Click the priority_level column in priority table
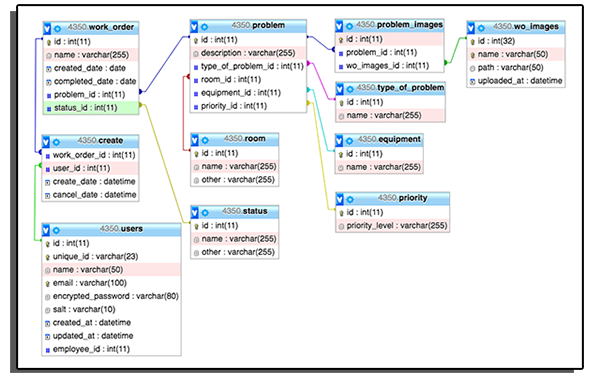600x375 pixels. click(x=393, y=226)
